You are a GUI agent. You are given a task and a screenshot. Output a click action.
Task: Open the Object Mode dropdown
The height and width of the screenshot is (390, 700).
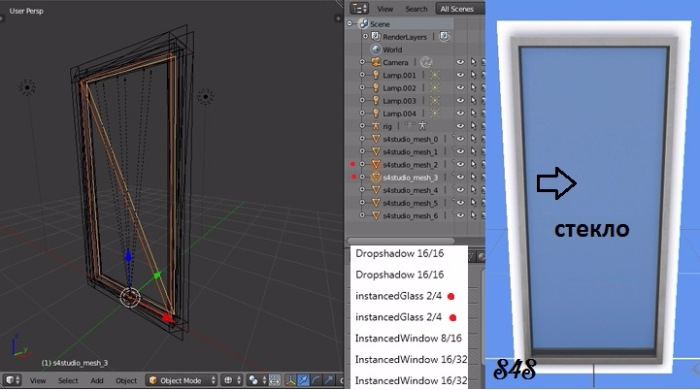182,380
